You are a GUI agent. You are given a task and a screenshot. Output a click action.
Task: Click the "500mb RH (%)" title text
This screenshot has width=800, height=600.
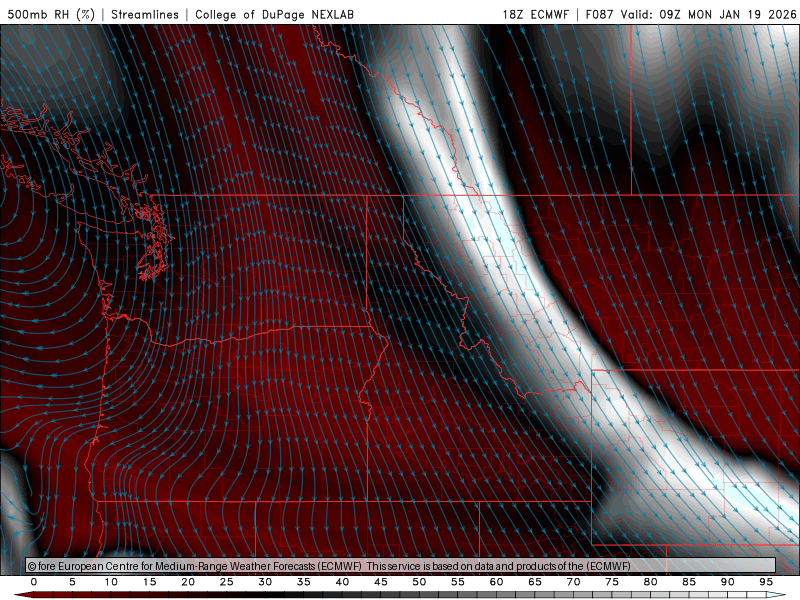click(51, 14)
